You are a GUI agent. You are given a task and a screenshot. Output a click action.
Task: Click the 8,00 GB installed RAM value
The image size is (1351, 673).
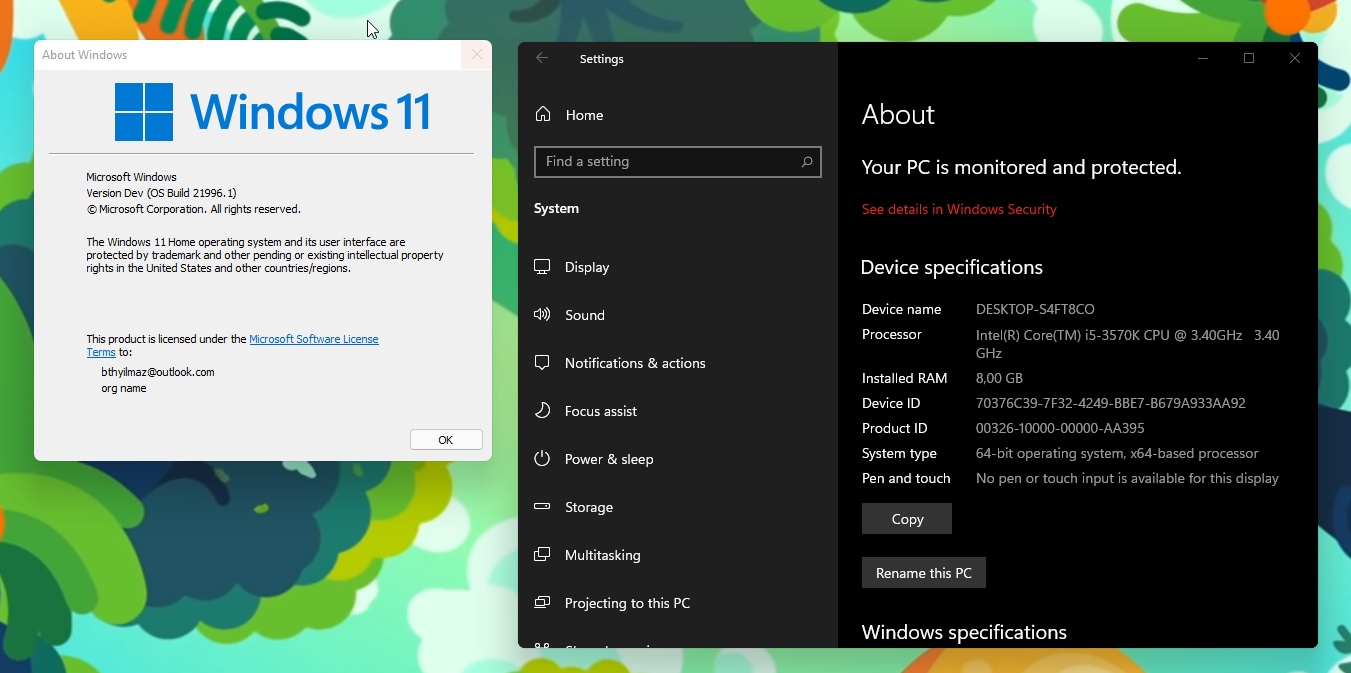click(999, 378)
